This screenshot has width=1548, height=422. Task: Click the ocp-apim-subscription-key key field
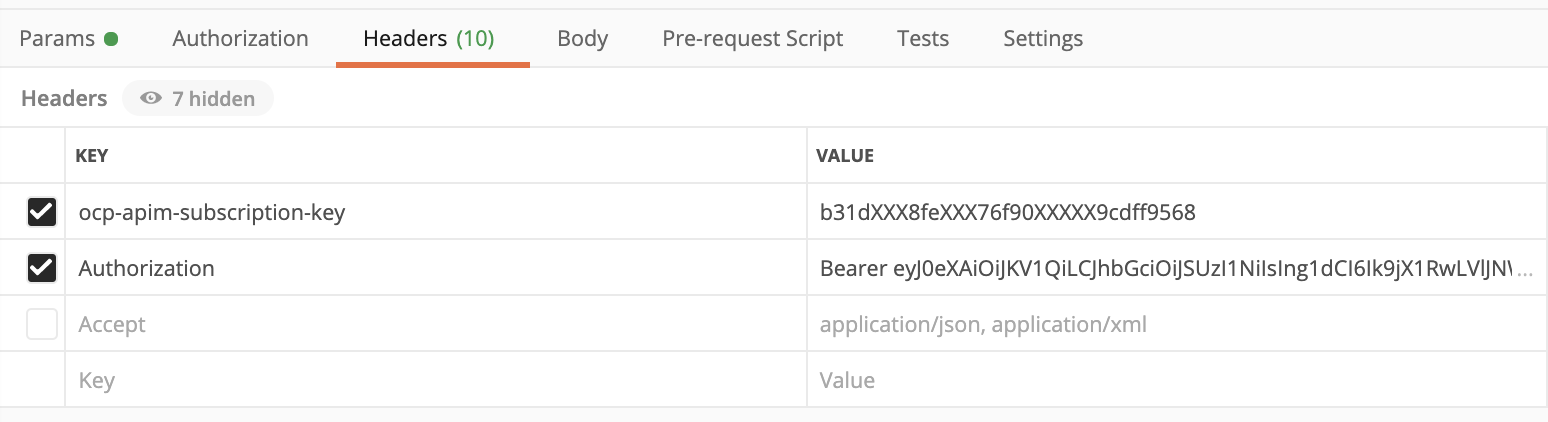[212, 212]
